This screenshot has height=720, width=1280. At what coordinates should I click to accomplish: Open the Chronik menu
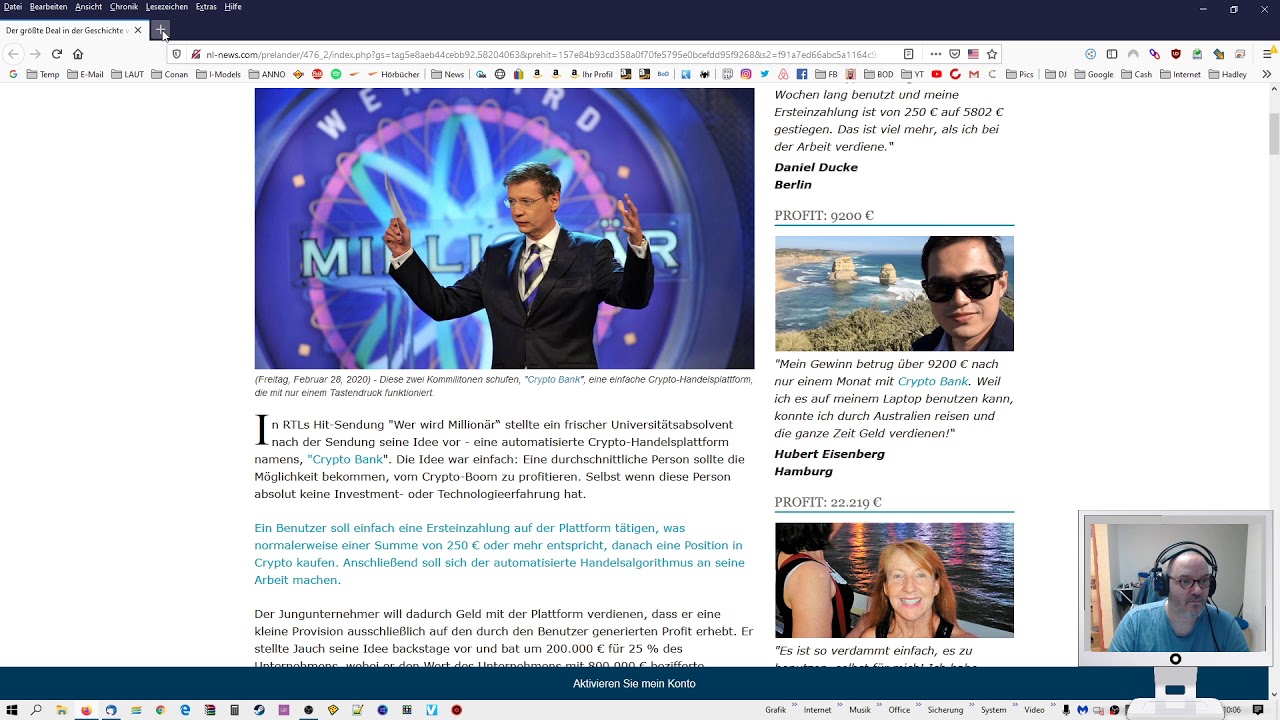point(124,7)
